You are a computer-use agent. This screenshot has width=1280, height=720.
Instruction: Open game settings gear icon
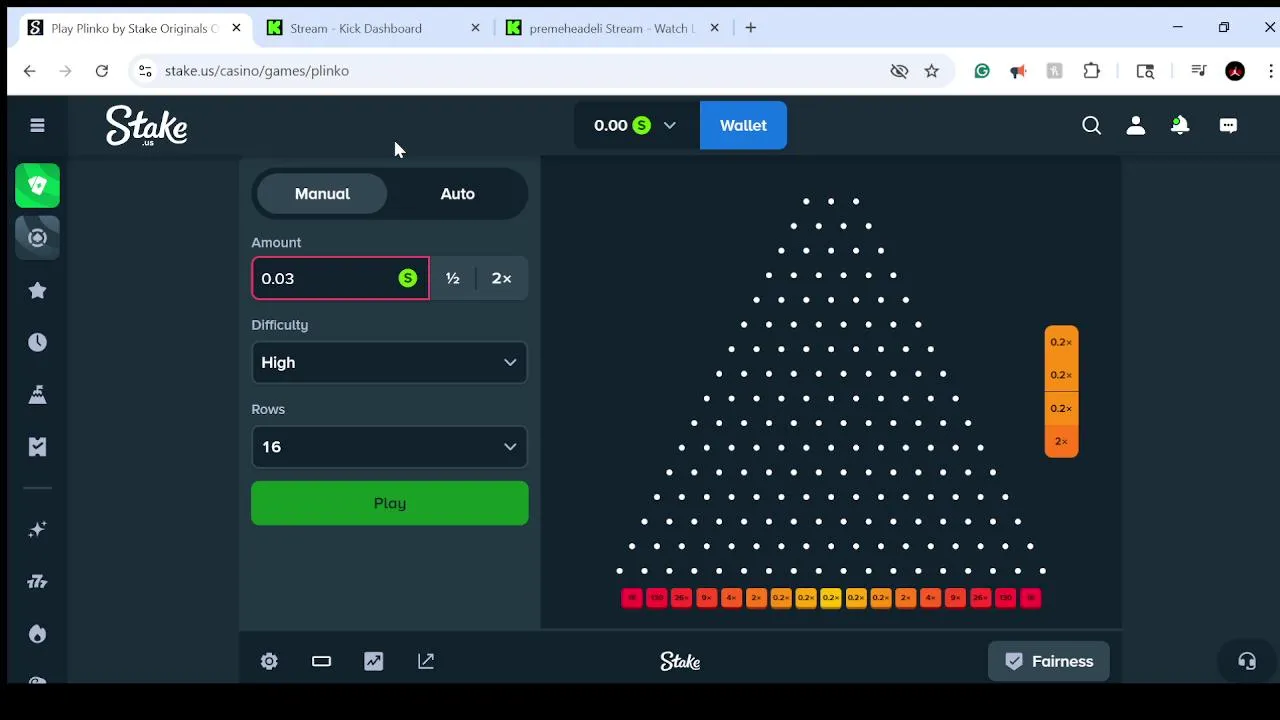[269, 661]
